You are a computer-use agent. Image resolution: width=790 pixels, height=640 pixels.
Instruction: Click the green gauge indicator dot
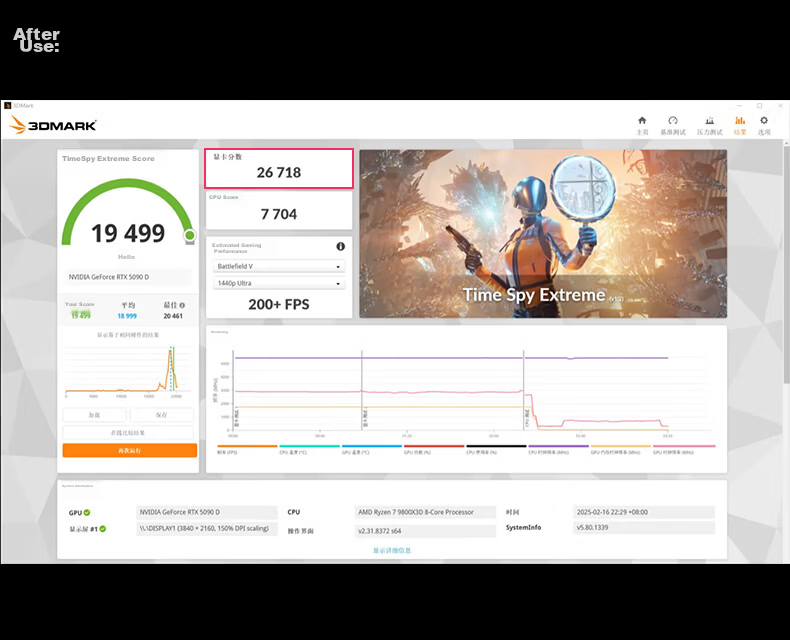click(x=189, y=235)
